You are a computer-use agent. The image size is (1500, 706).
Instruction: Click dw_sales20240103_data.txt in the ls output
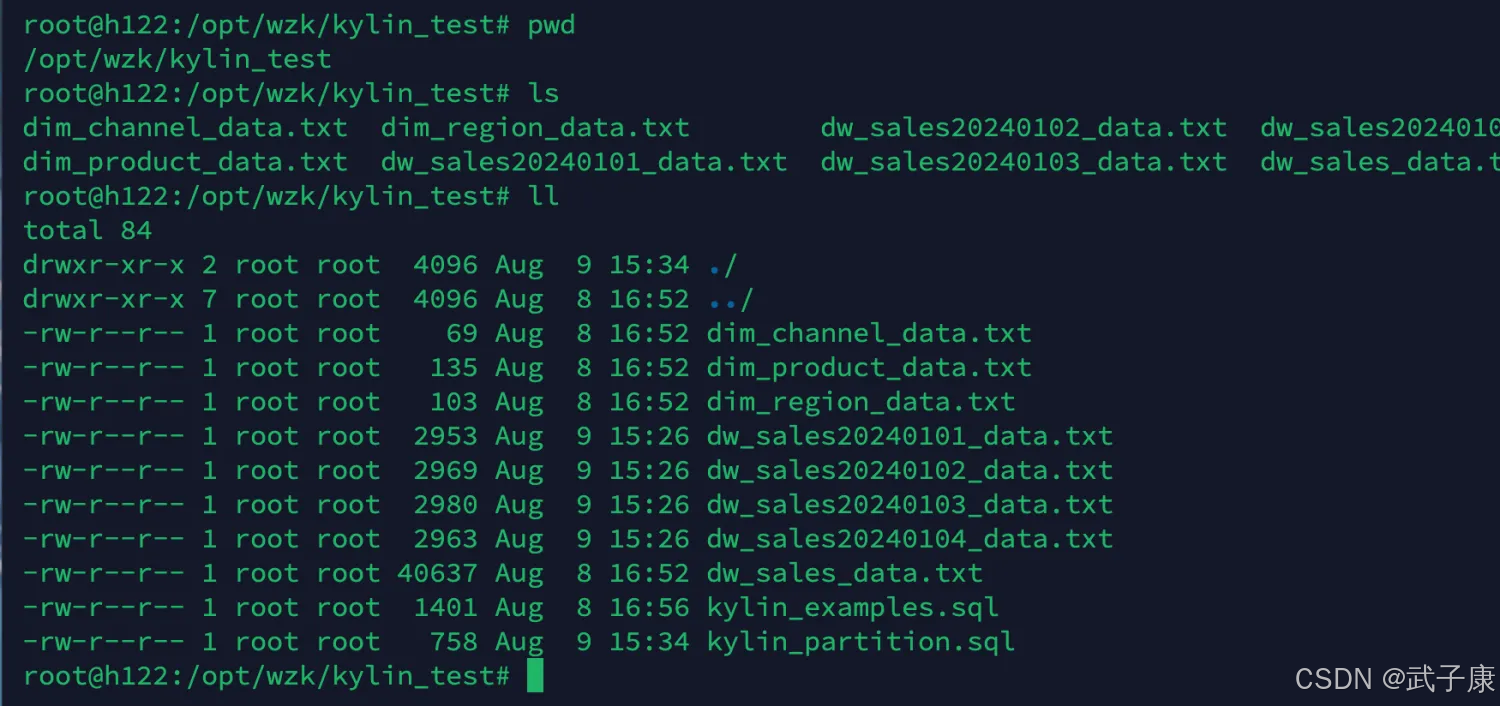click(x=1023, y=162)
